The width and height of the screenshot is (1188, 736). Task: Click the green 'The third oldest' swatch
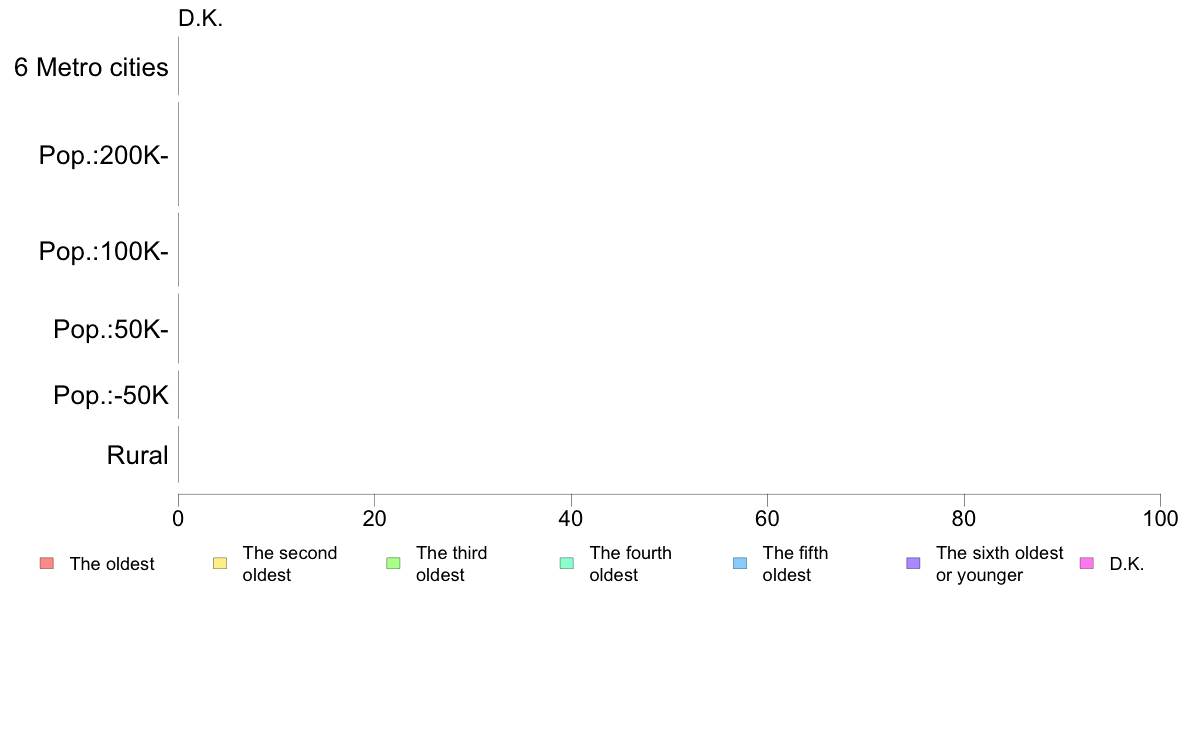pyautogui.click(x=393, y=563)
